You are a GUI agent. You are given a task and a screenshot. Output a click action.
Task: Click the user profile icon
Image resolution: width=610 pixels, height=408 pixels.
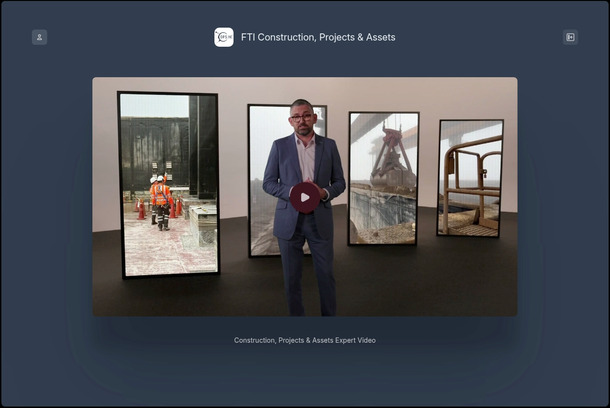coord(39,37)
